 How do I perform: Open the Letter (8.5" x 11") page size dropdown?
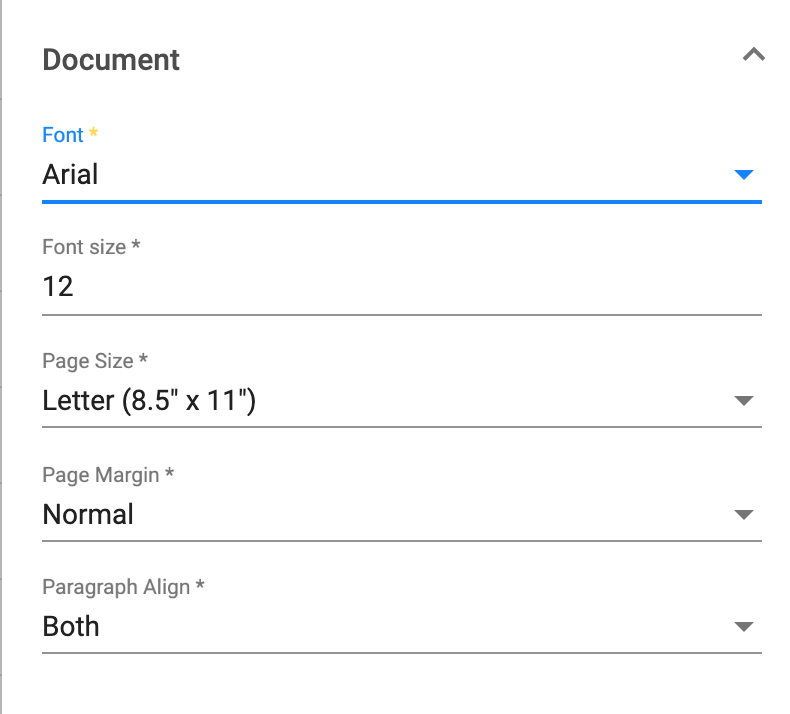402,401
